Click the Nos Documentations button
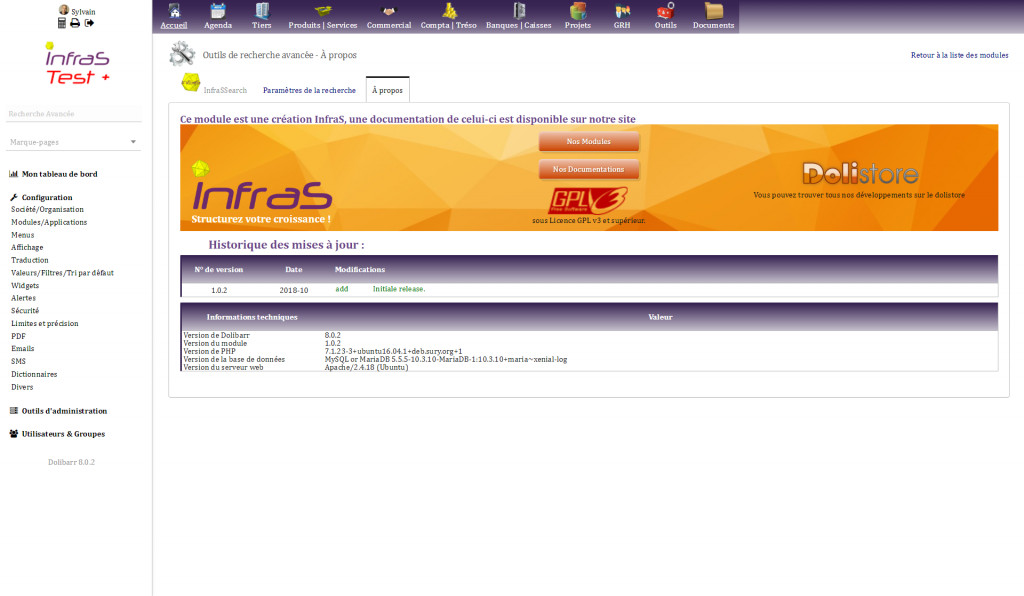This screenshot has width=1024, height=596. [x=588, y=169]
